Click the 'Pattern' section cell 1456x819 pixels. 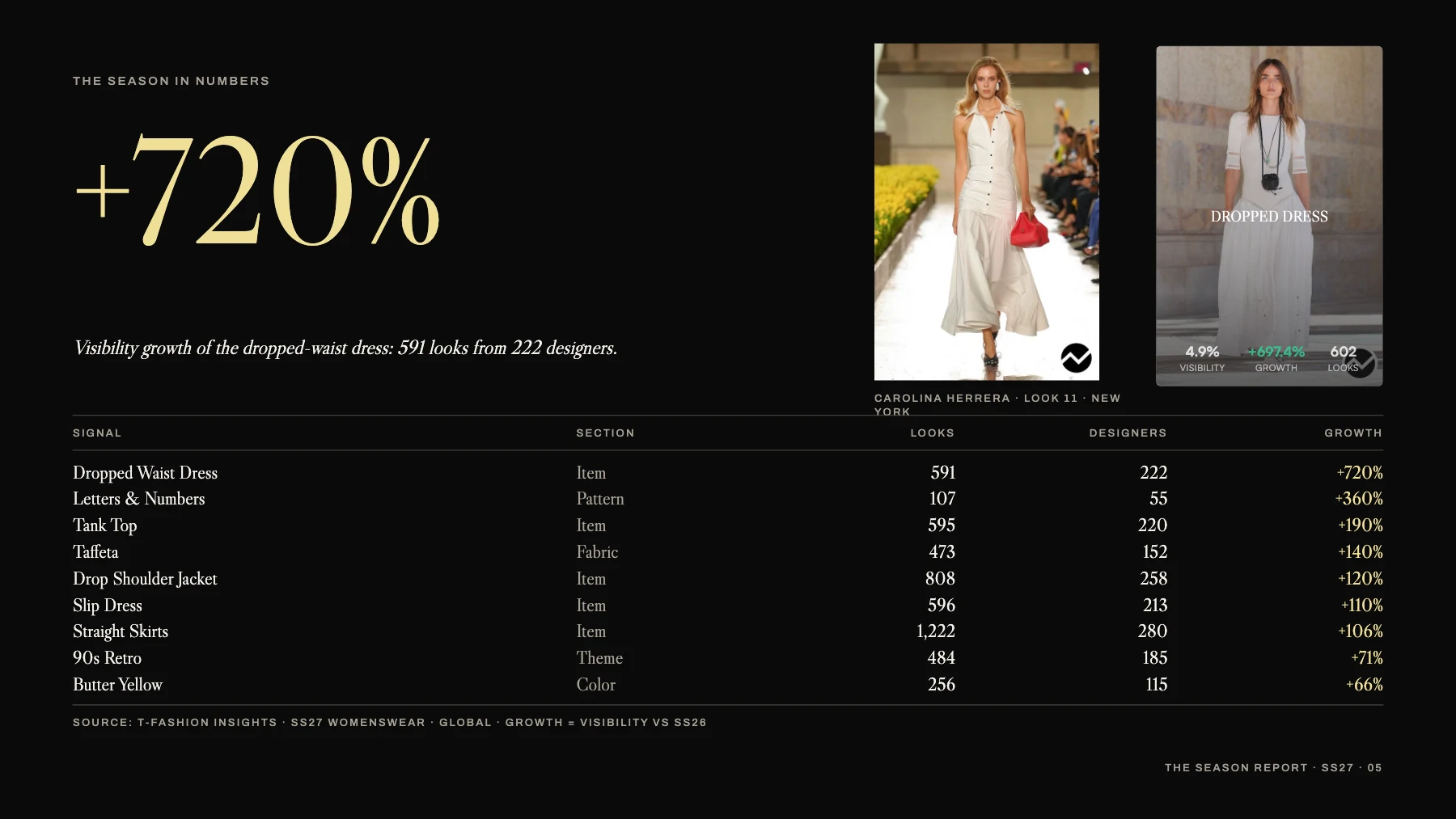pyautogui.click(x=600, y=499)
